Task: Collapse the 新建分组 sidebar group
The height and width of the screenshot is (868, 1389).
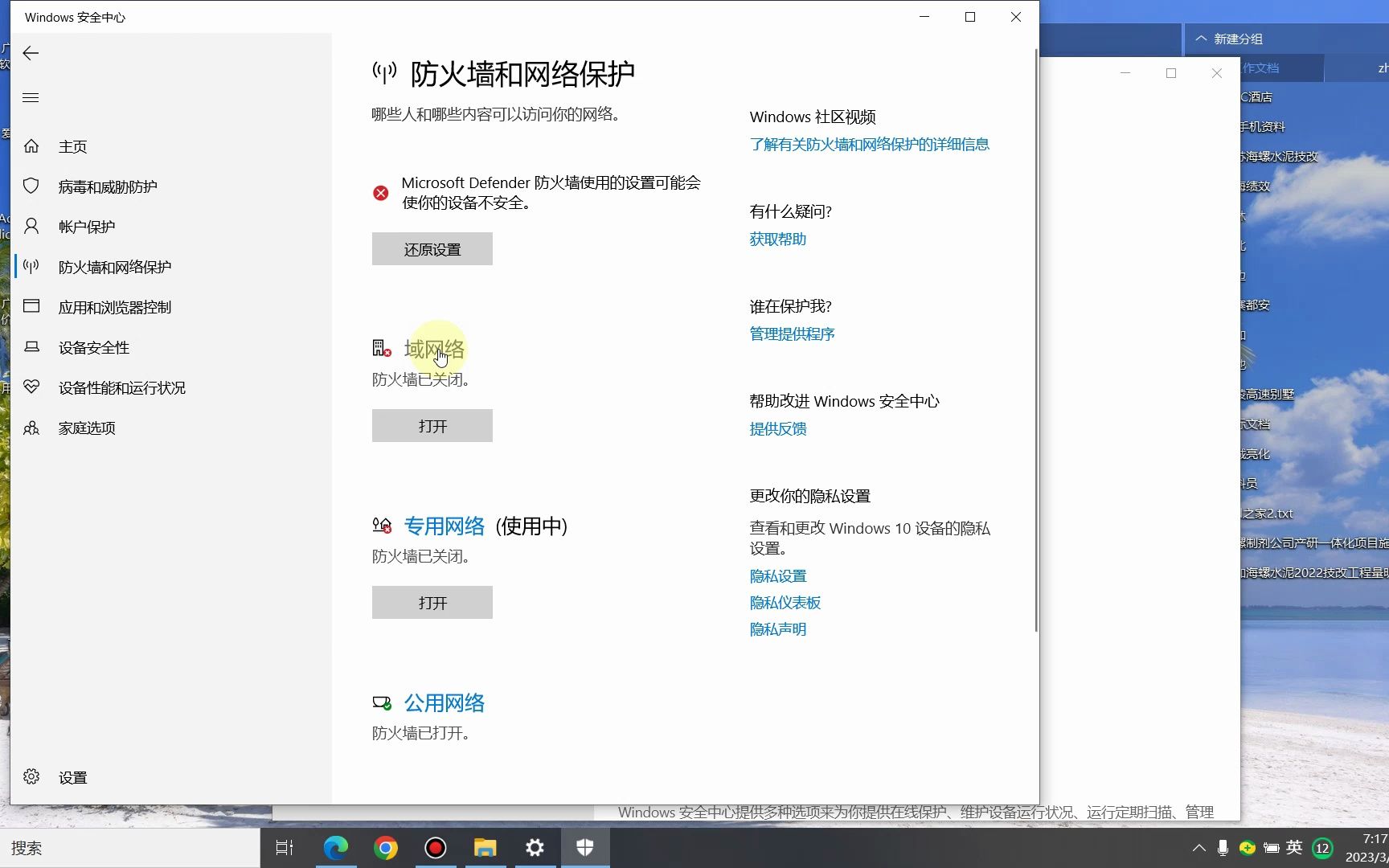Action: point(1200,38)
